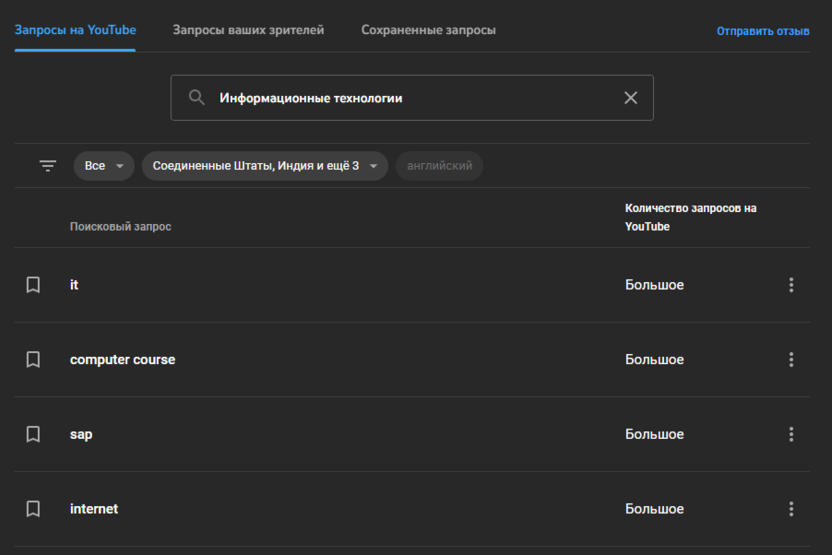Image resolution: width=832 pixels, height=555 pixels.
Task: Open three-dot menu for "internet" row
Action: point(791,509)
